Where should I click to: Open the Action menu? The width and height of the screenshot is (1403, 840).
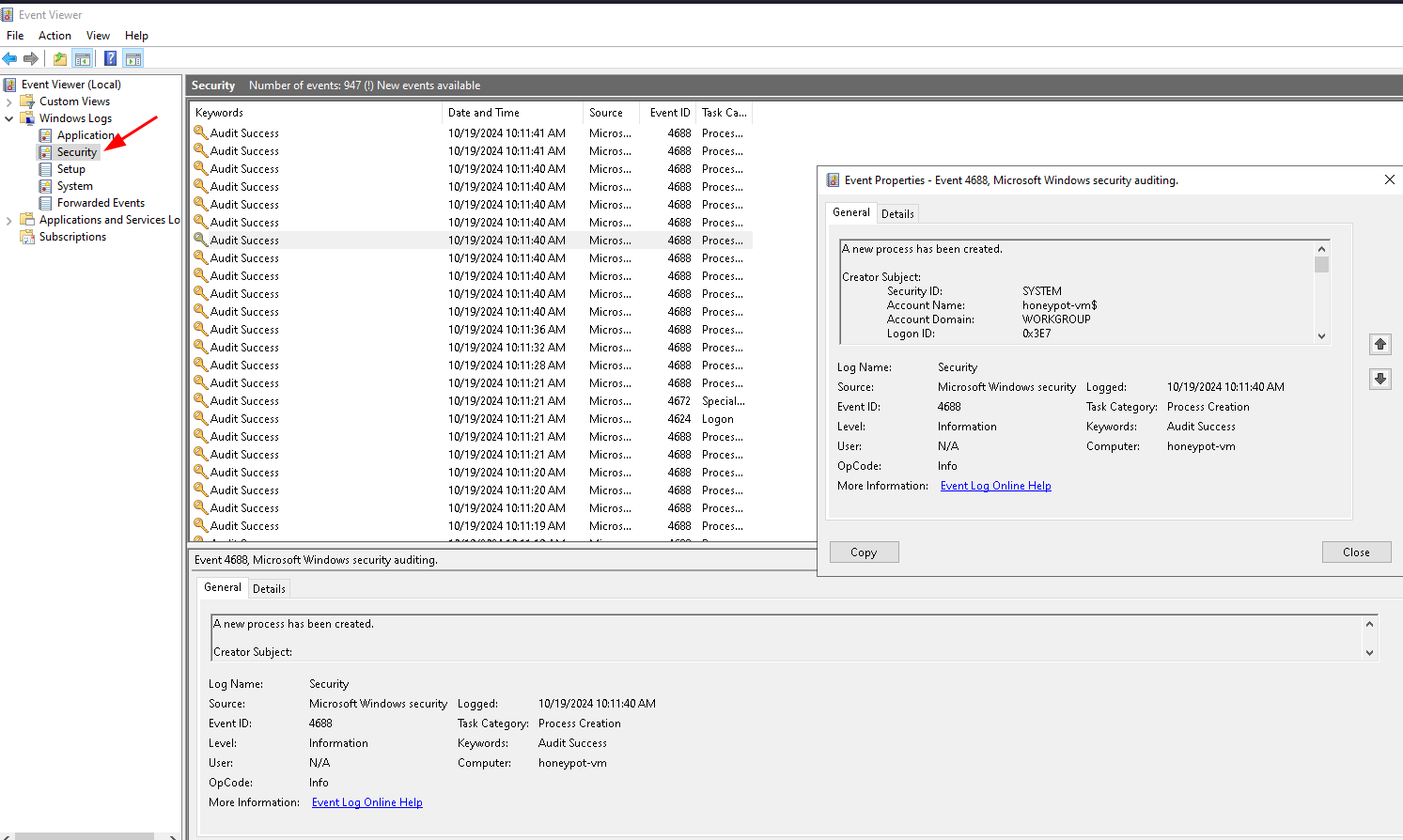(x=55, y=36)
